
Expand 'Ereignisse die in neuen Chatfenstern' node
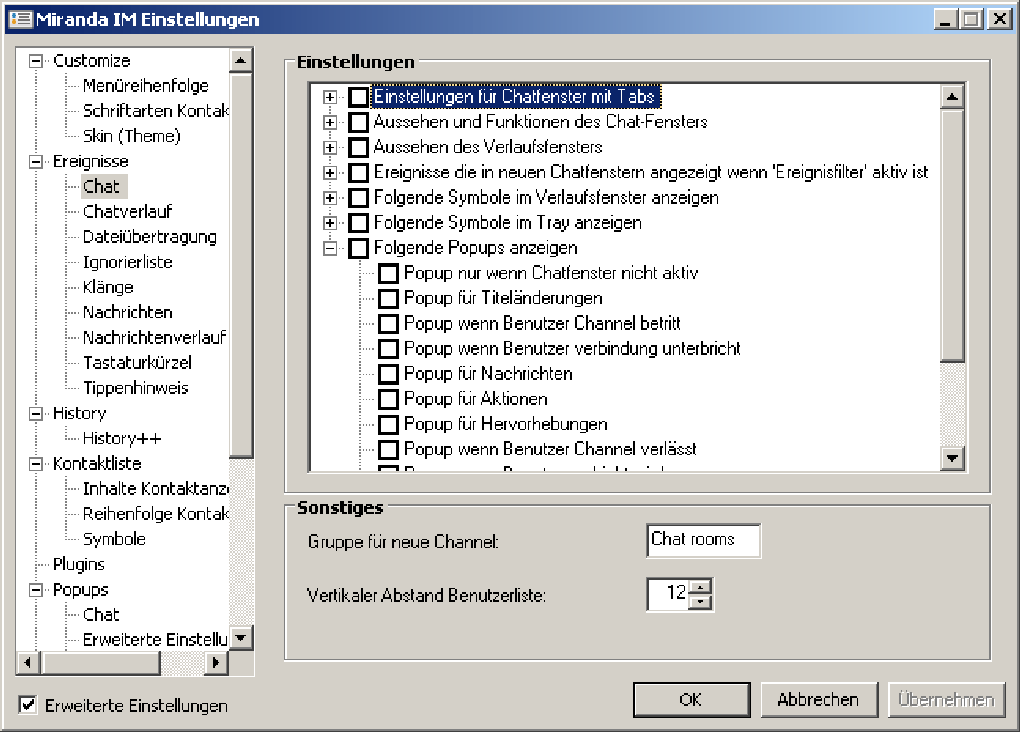point(330,172)
